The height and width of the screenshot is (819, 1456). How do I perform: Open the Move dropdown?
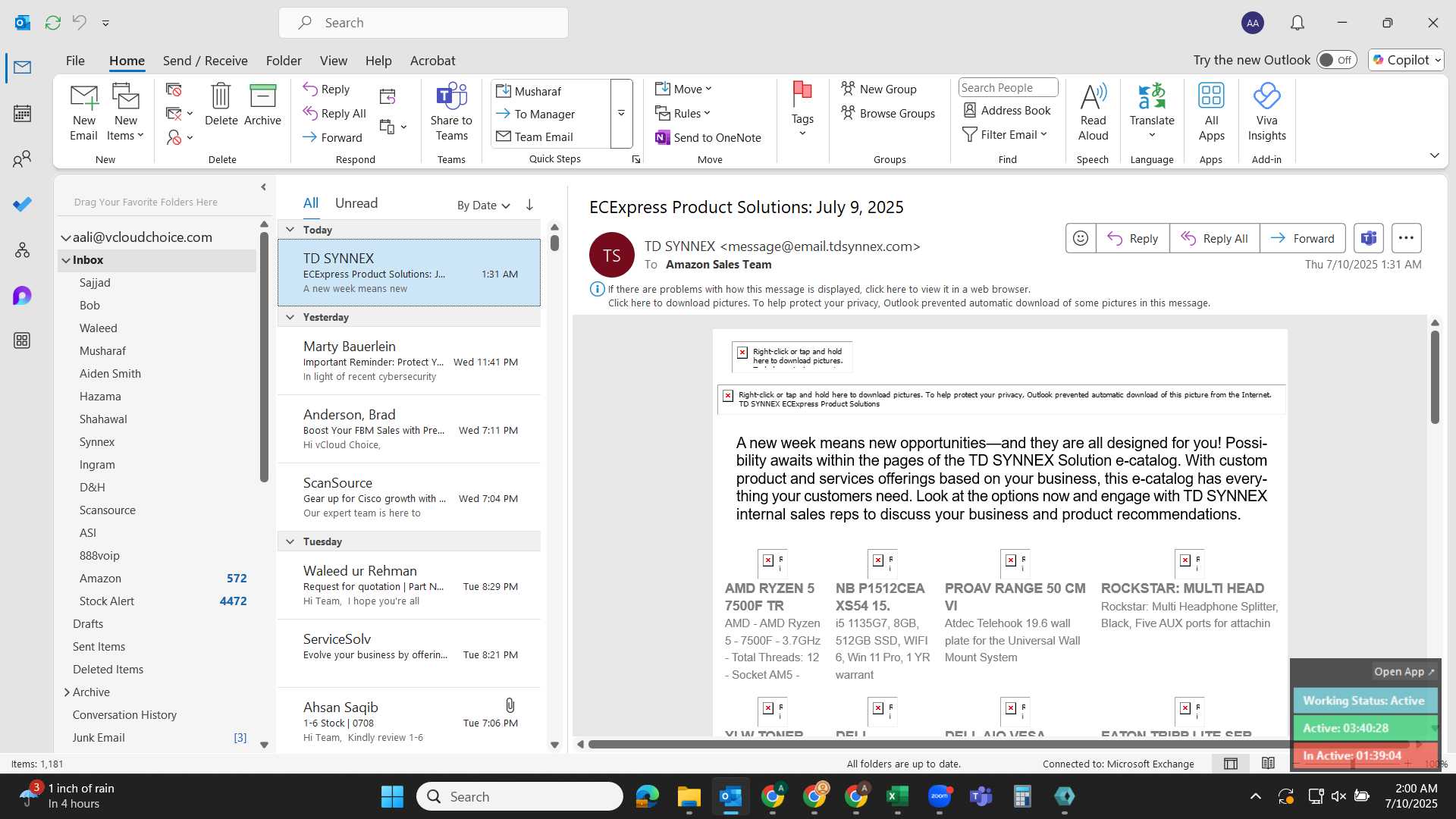683,89
